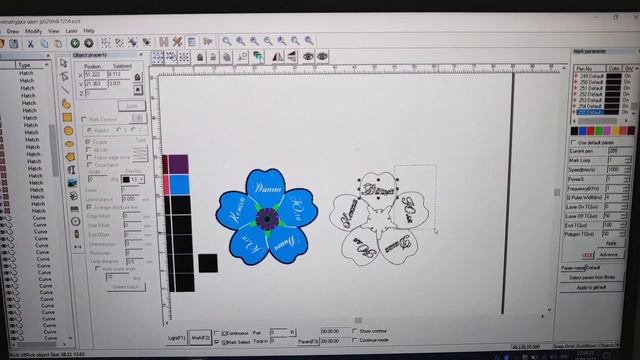Open the Laser menu
The width and height of the screenshot is (640, 360).
tap(71, 31)
